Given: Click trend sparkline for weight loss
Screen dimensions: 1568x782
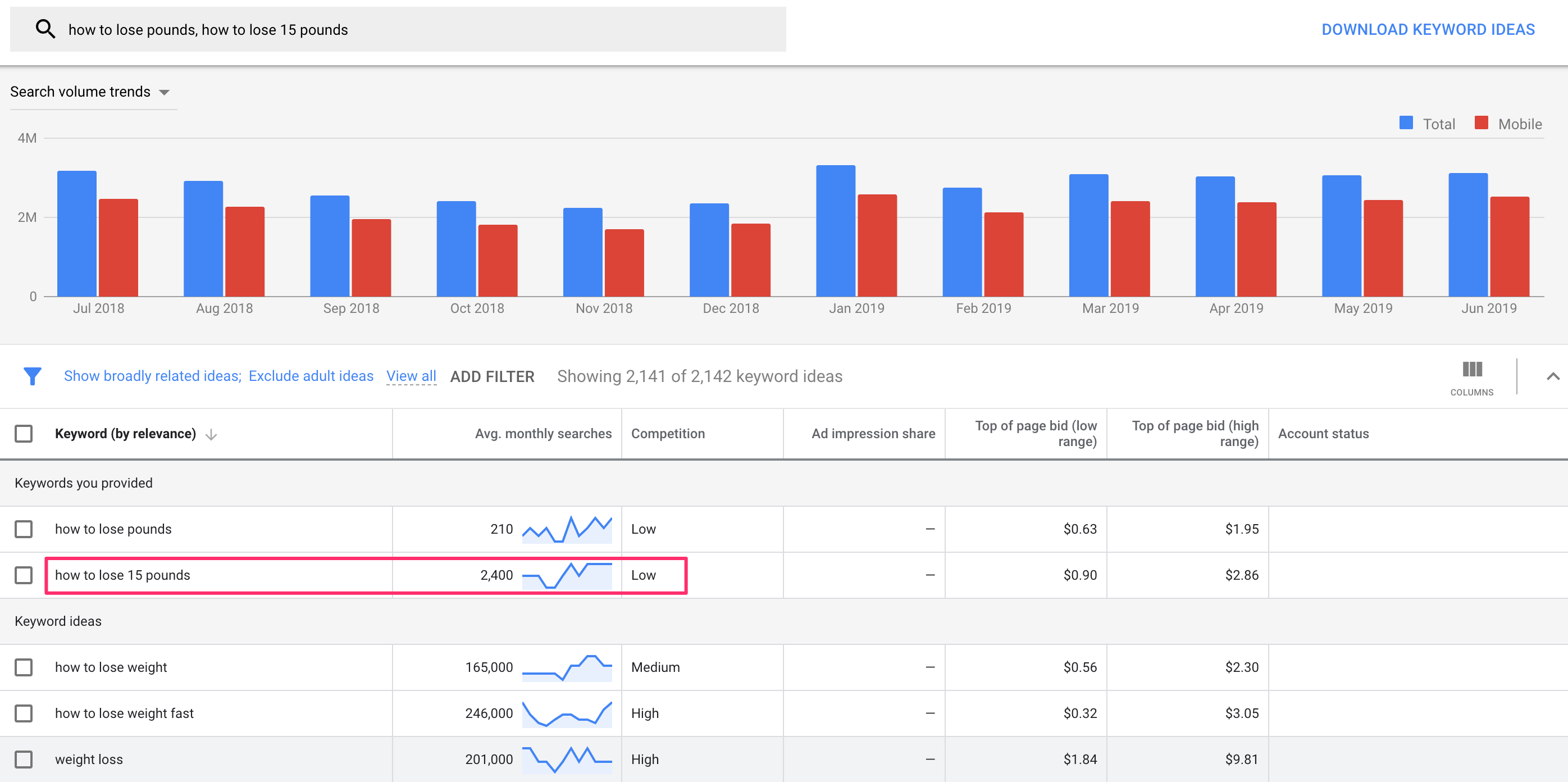Looking at the screenshot, I should pyautogui.click(x=566, y=759).
